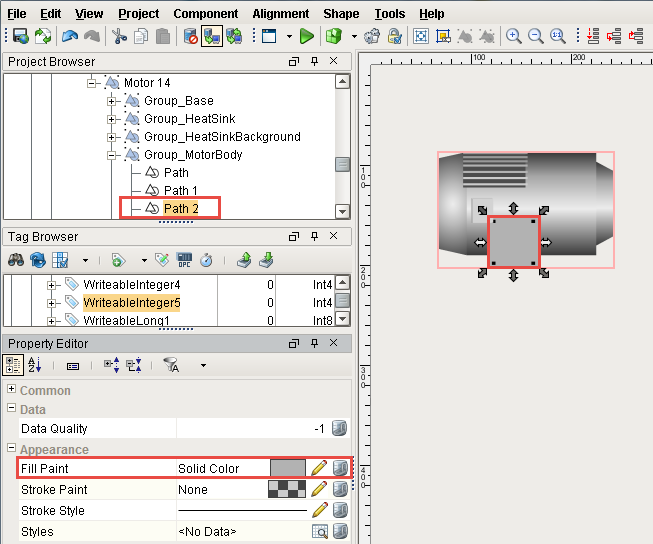Open the Alignment menu
Image resolution: width=653 pixels, height=544 pixels.
click(x=280, y=14)
